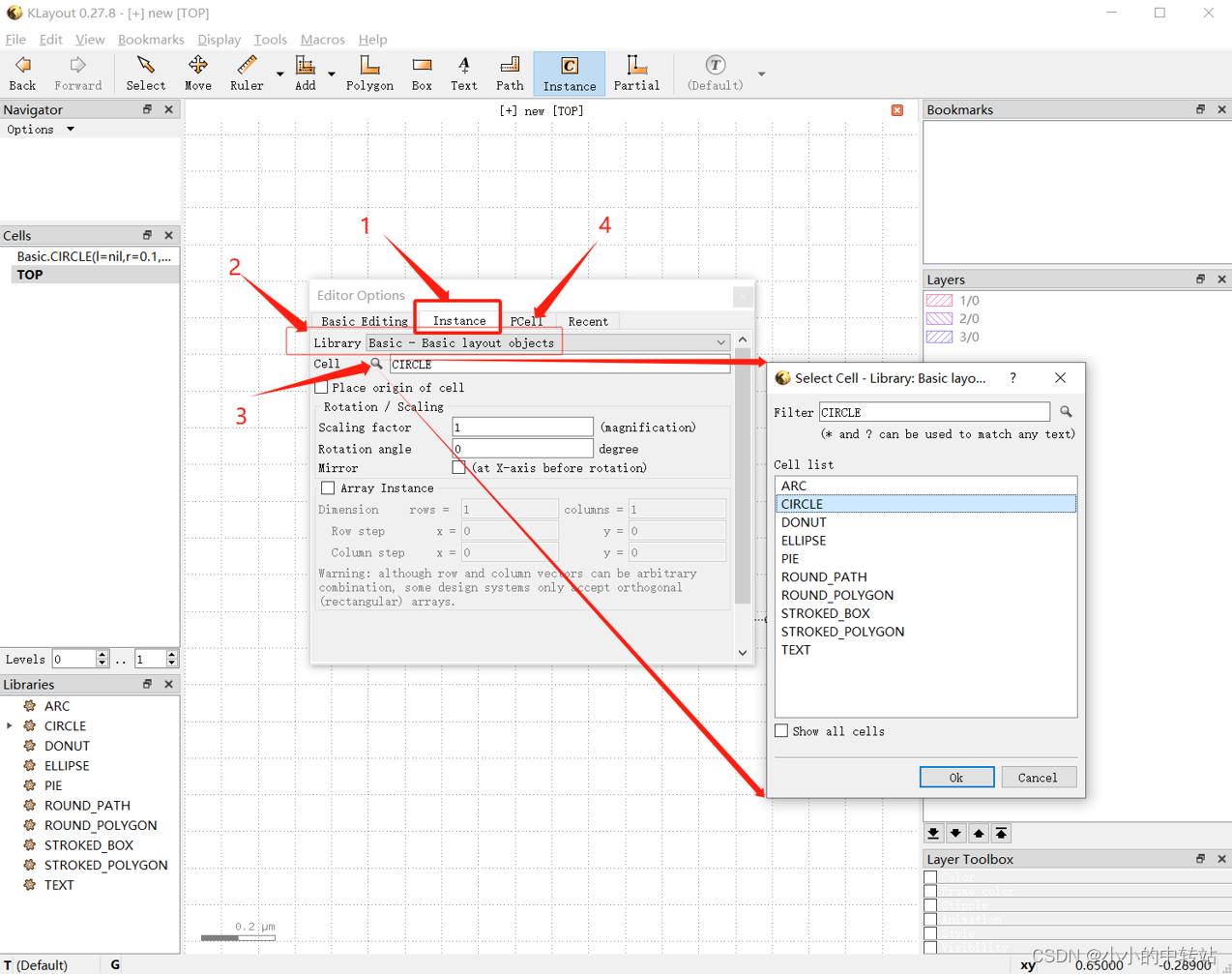Increase the Levels to value
Screen dimensions: 1232x974
click(171, 655)
